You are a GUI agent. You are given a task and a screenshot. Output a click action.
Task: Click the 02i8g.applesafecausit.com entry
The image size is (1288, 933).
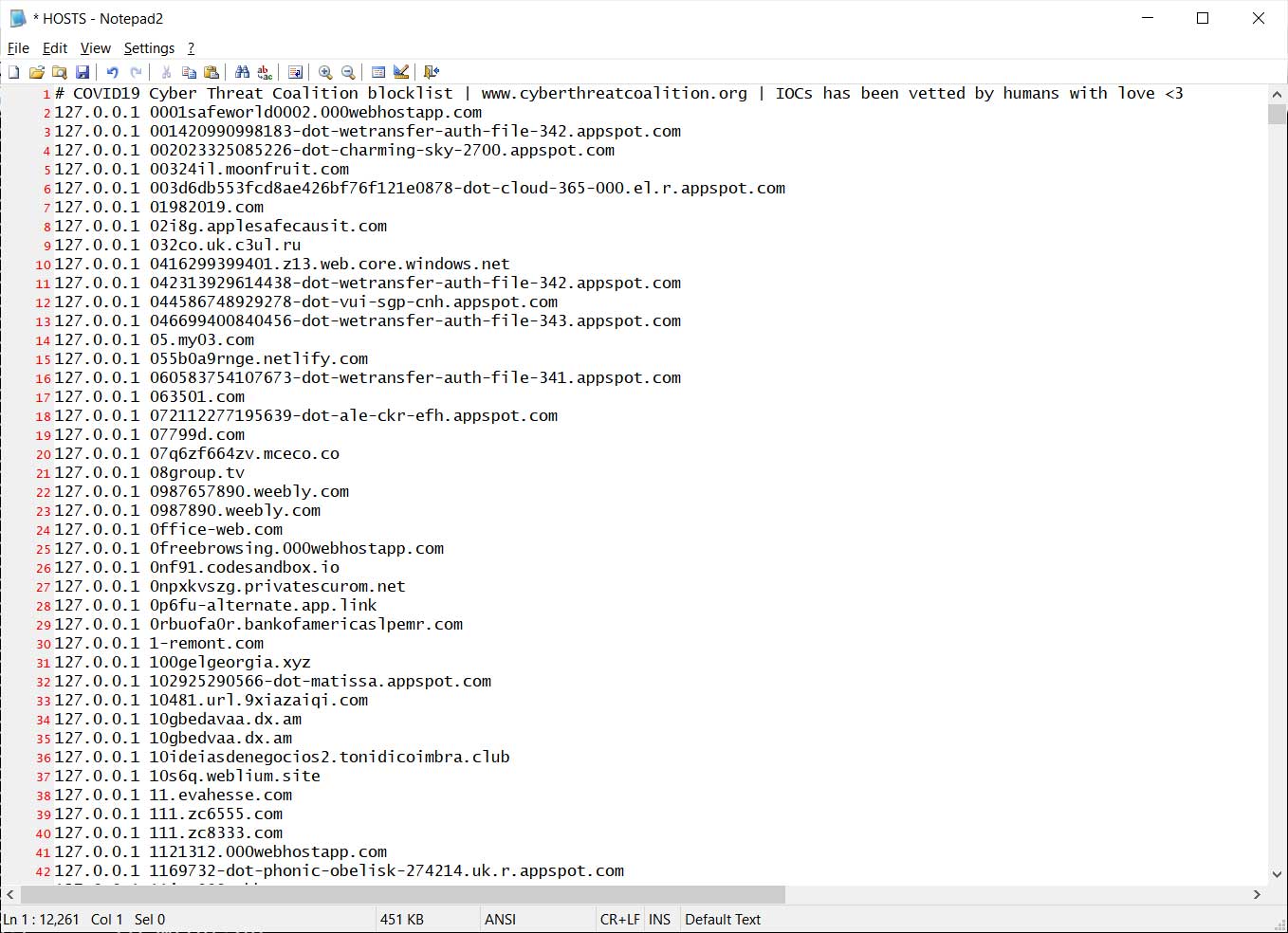[x=268, y=226]
